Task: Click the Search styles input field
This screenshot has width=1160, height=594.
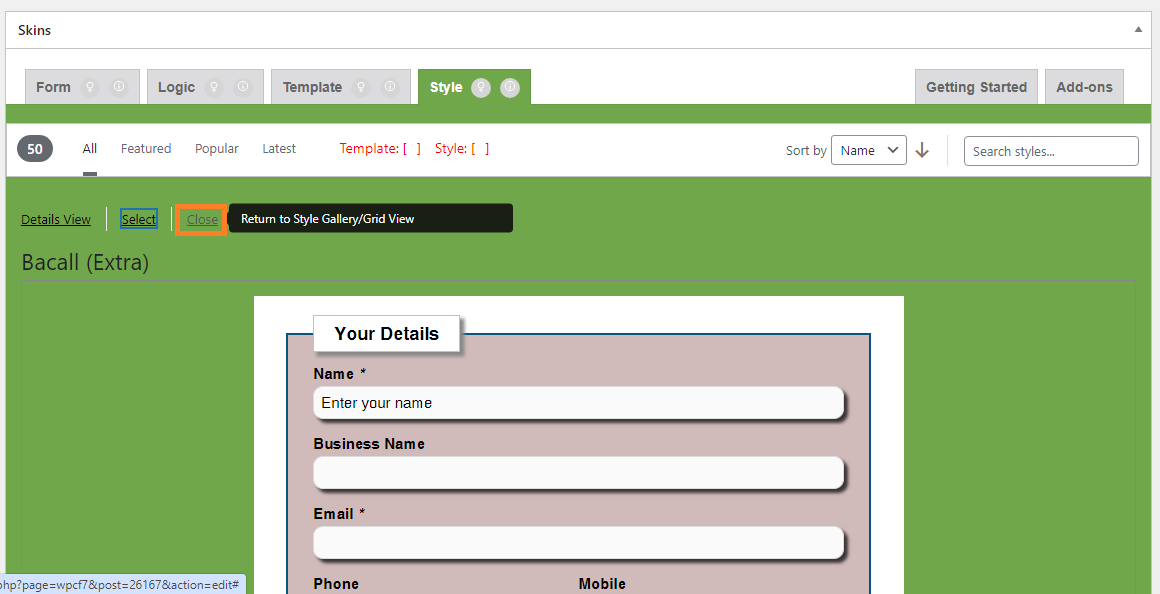Action: click(1051, 151)
